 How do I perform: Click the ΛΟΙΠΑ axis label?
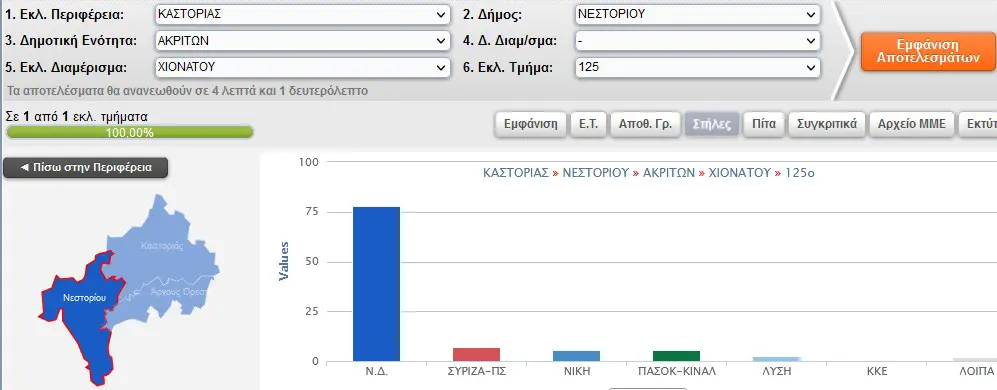click(976, 371)
